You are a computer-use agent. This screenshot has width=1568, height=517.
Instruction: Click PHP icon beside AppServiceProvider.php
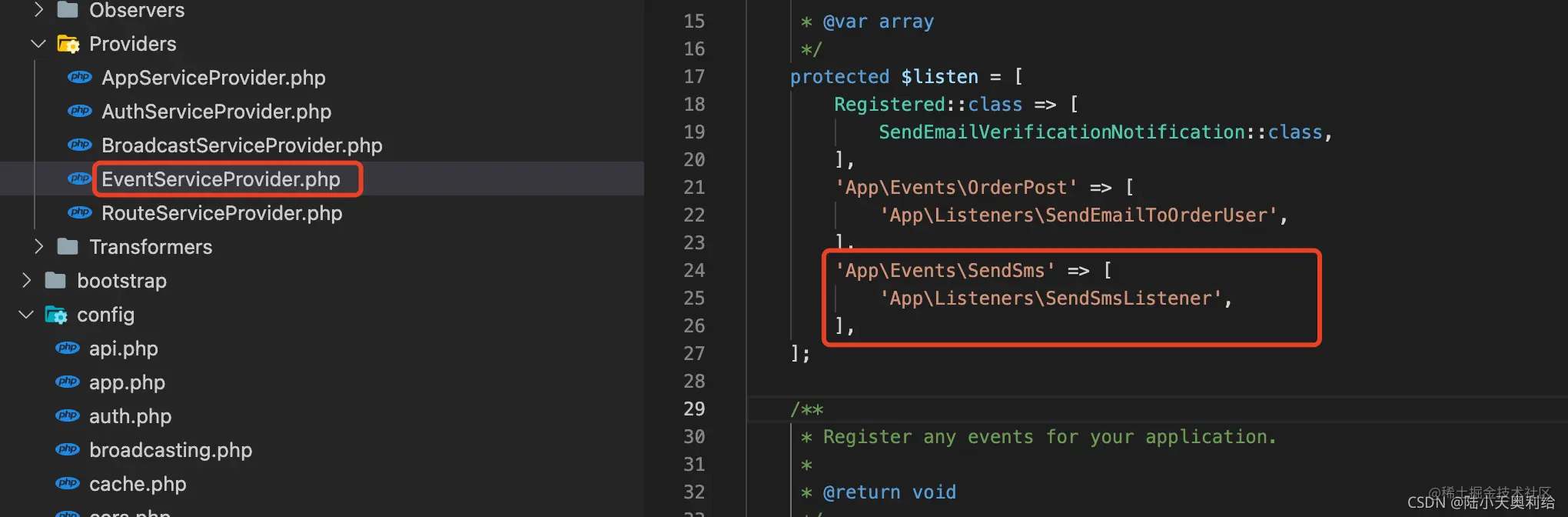80,77
